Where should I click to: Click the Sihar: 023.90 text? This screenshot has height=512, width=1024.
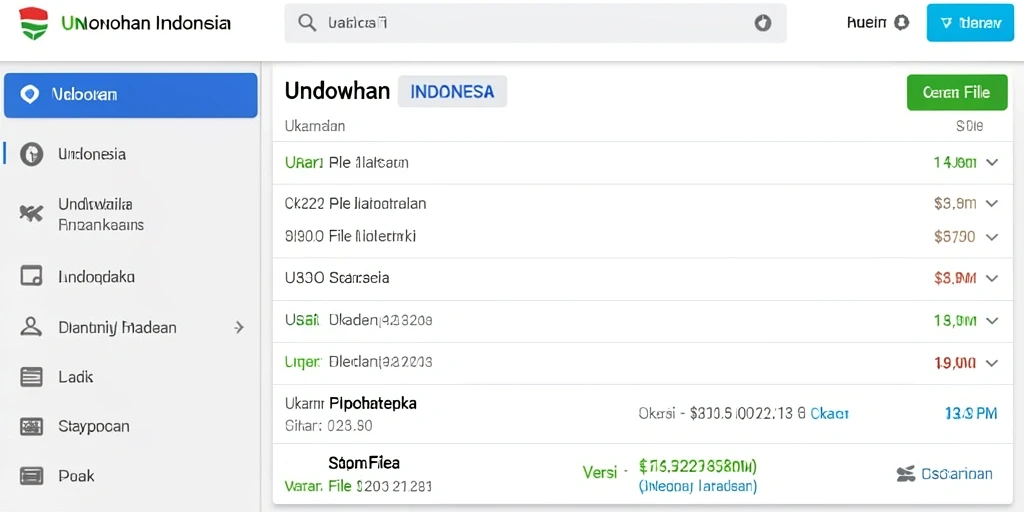pos(328,426)
